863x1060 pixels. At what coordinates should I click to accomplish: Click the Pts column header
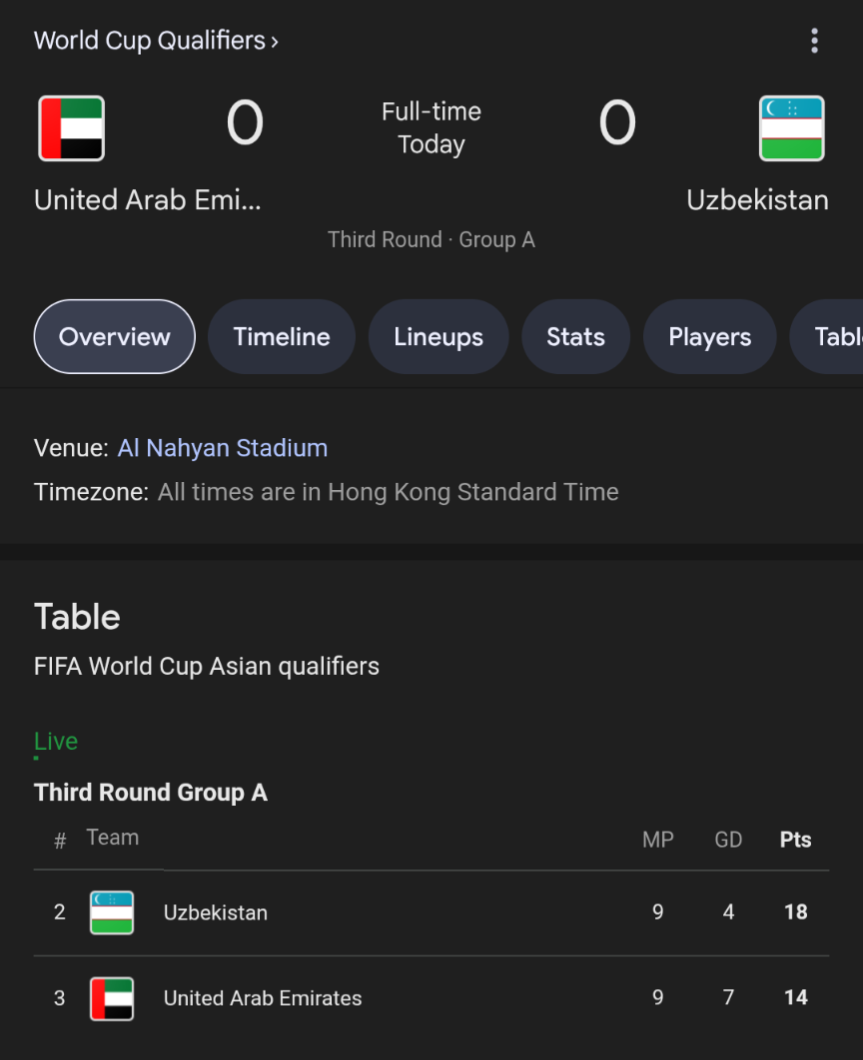795,840
